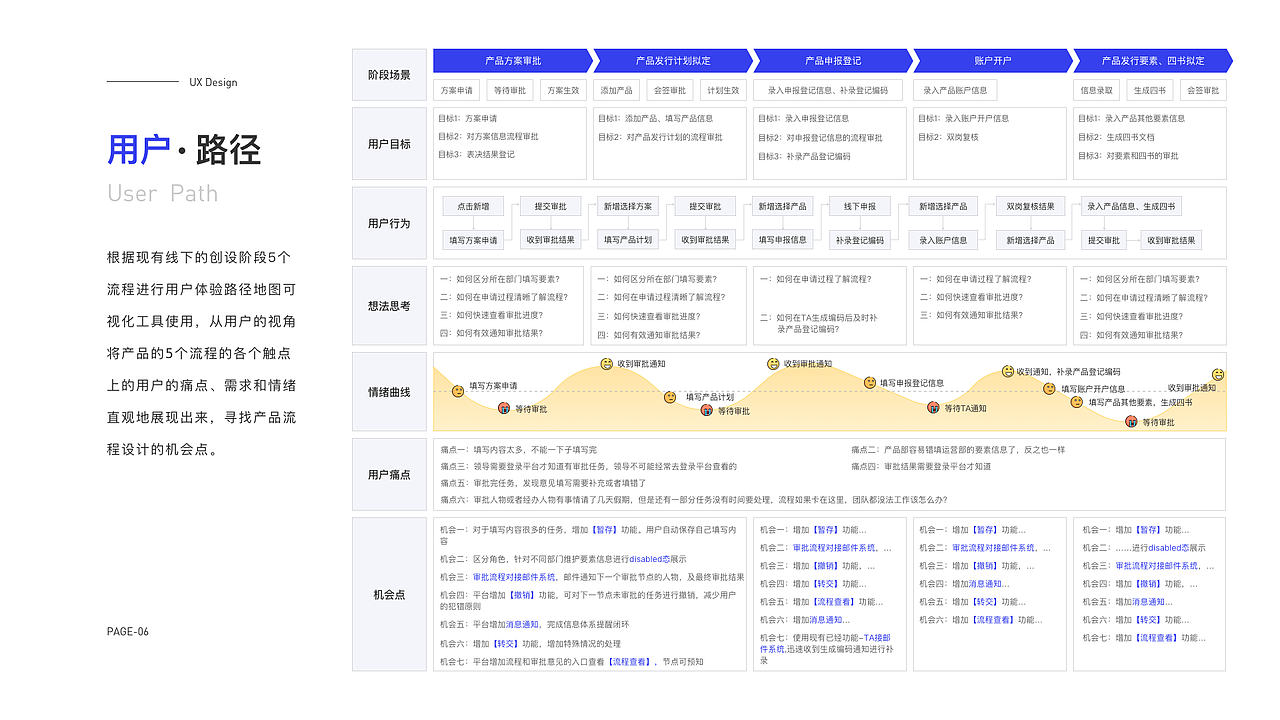Click the 添加产品 scene box
The width and height of the screenshot is (1280, 720).
coord(617,90)
